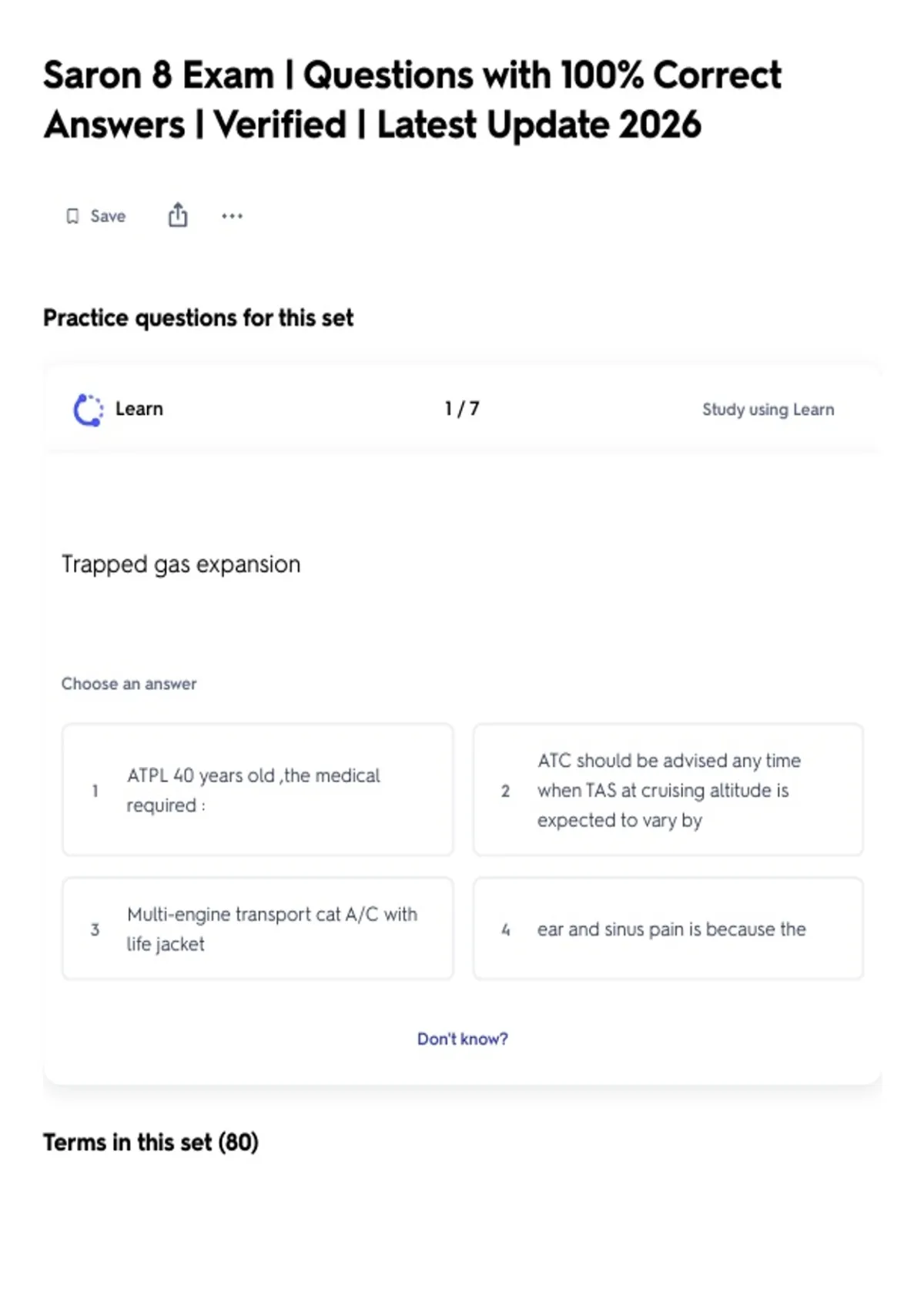
Task: Select the ear and sinus pain answer
Action: [668, 929]
